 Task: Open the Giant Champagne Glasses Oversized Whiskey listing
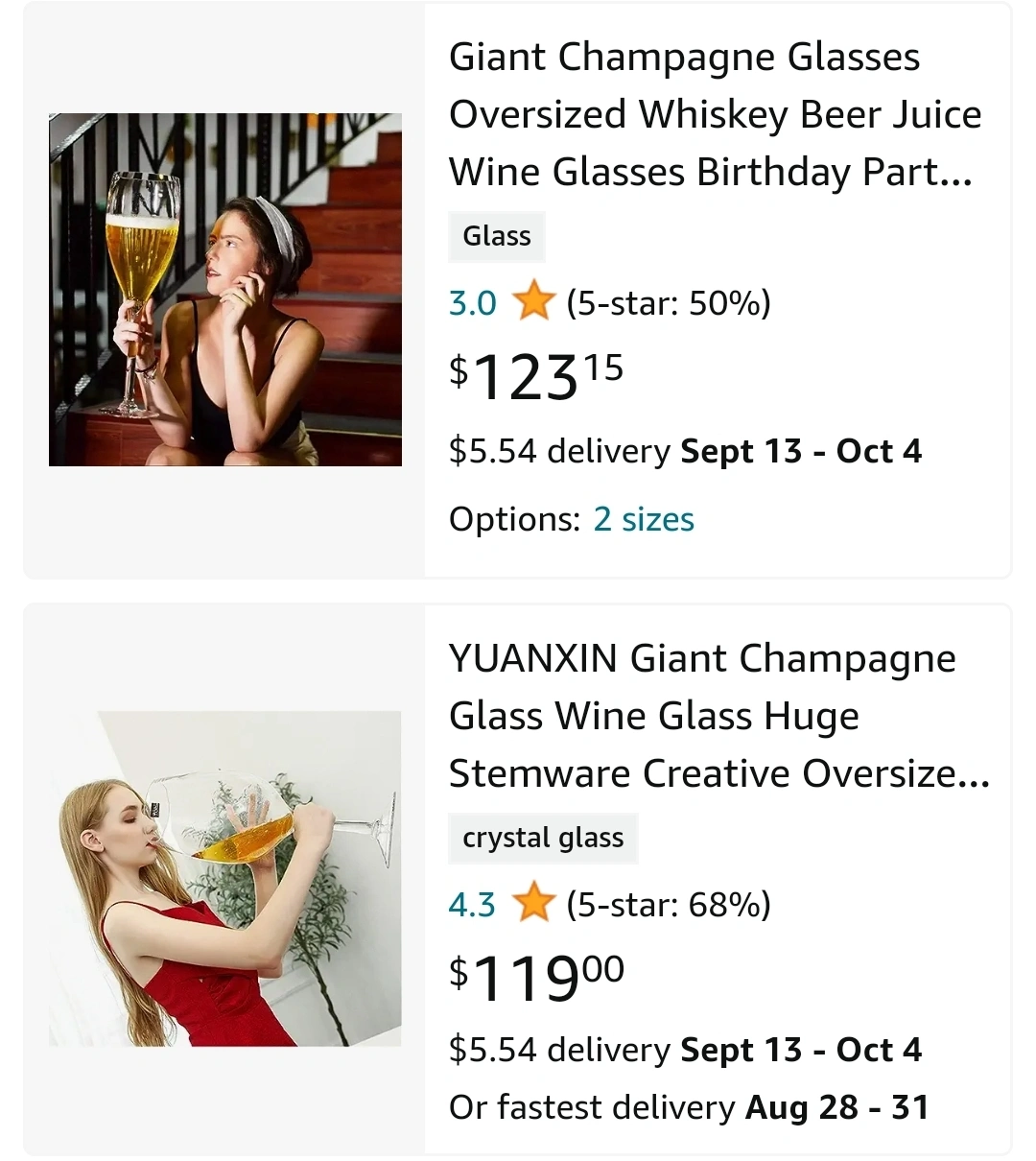pos(715,115)
